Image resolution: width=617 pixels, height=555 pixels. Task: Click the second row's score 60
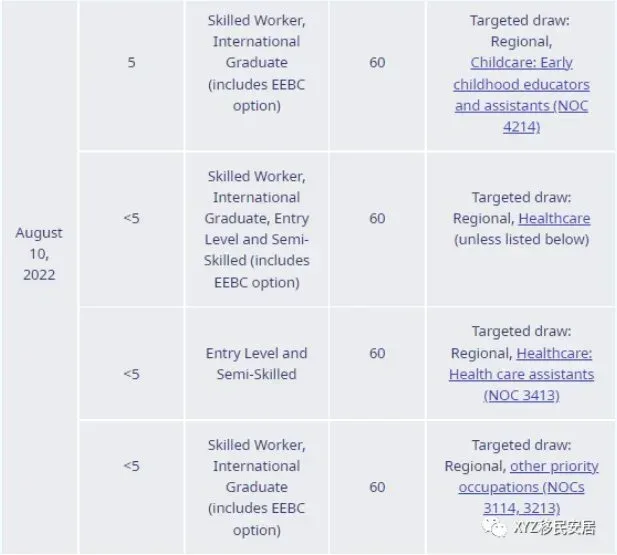point(377,218)
